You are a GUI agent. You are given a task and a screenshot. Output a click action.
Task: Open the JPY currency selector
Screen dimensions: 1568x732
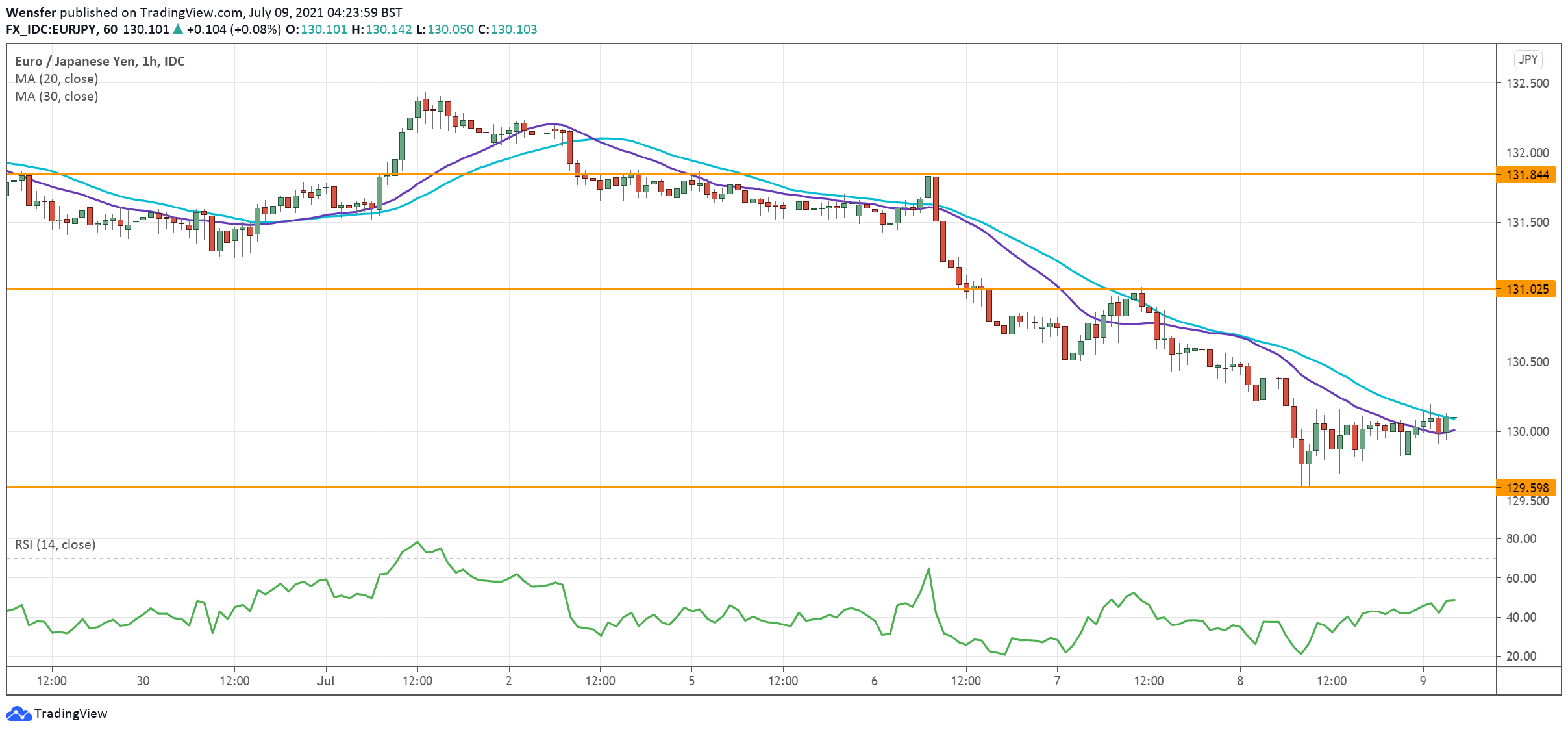click(x=1528, y=60)
